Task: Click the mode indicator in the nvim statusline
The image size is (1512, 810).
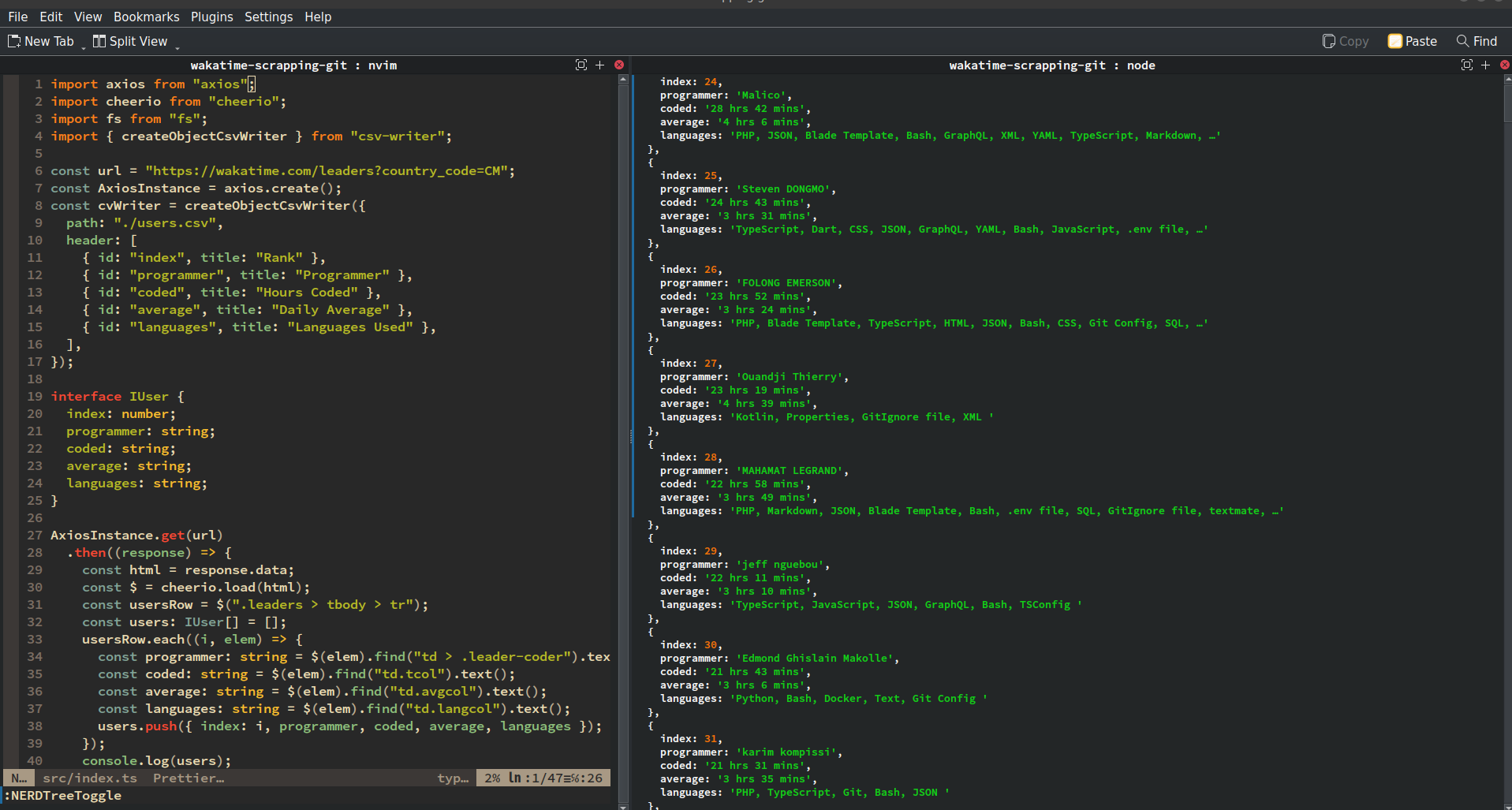Action: (17, 778)
